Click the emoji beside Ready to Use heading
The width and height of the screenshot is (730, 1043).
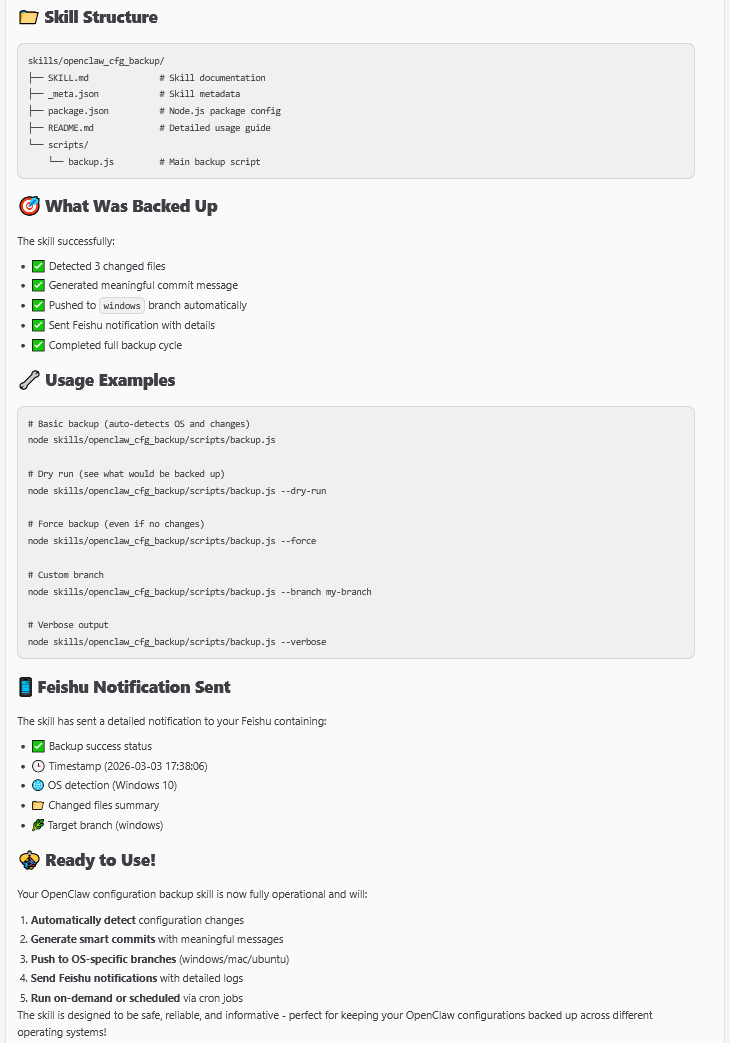29,860
